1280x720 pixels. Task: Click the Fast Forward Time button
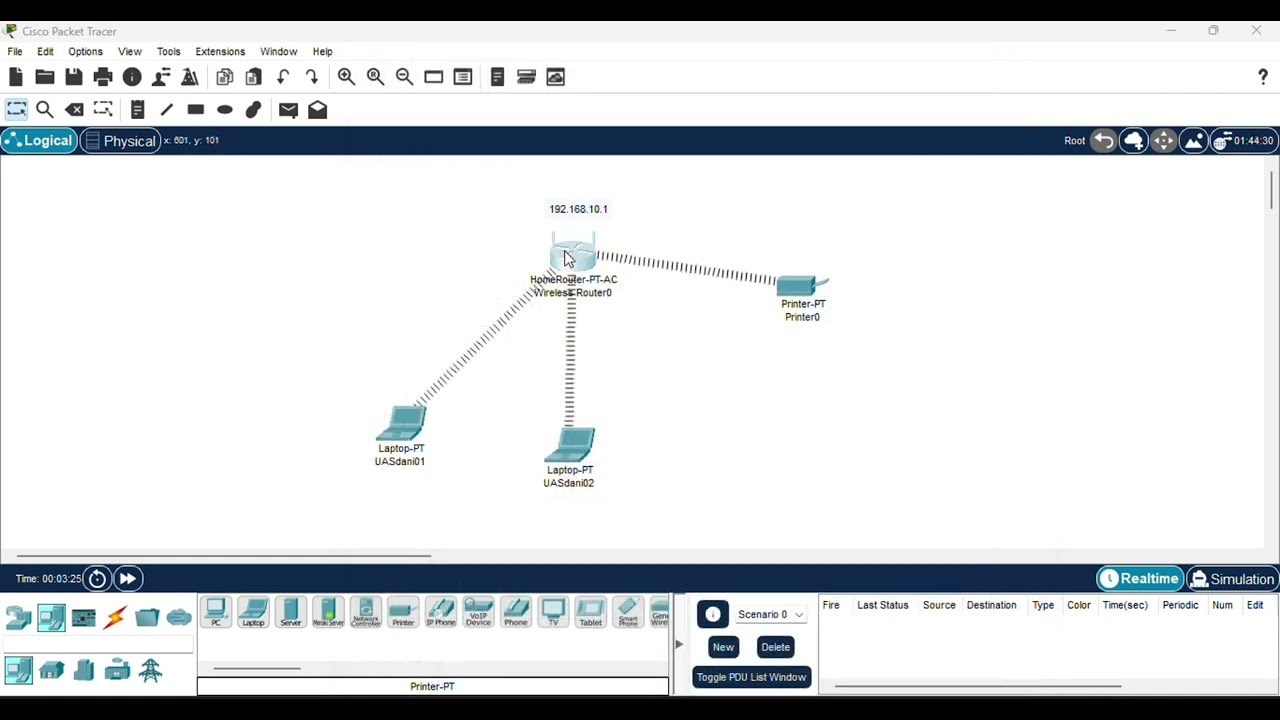point(127,579)
